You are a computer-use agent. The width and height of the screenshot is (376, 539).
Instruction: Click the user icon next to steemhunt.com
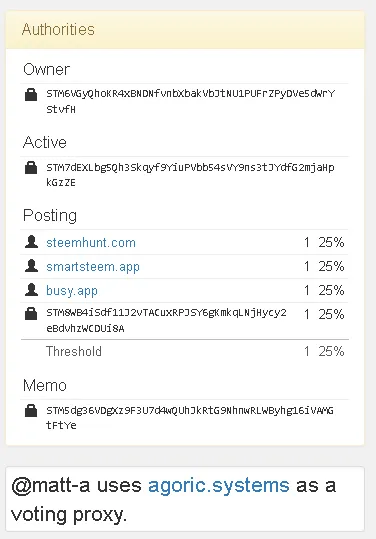tap(31, 242)
